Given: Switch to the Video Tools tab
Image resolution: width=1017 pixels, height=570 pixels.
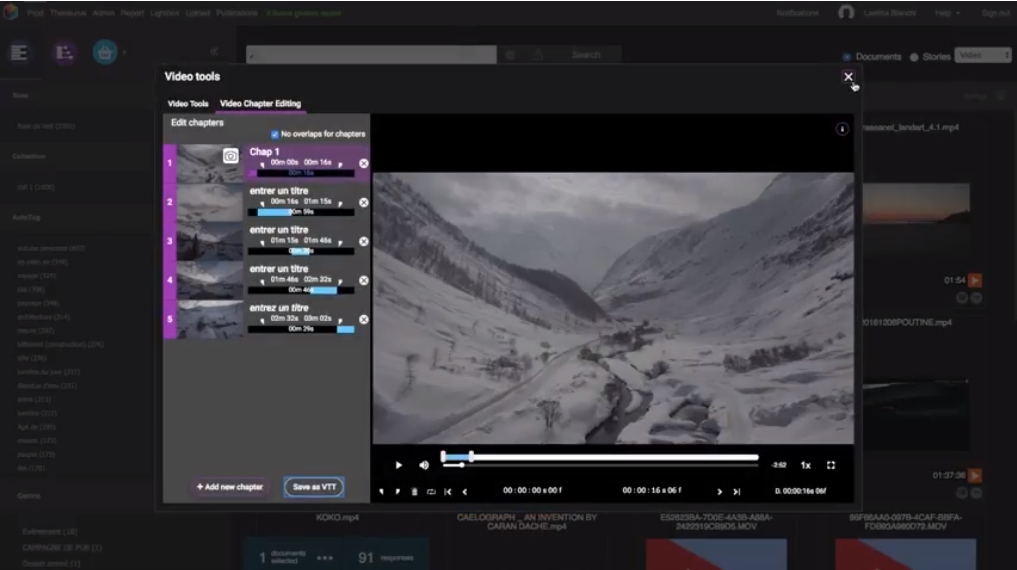Looking at the screenshot, I should (x=188, y=104).
